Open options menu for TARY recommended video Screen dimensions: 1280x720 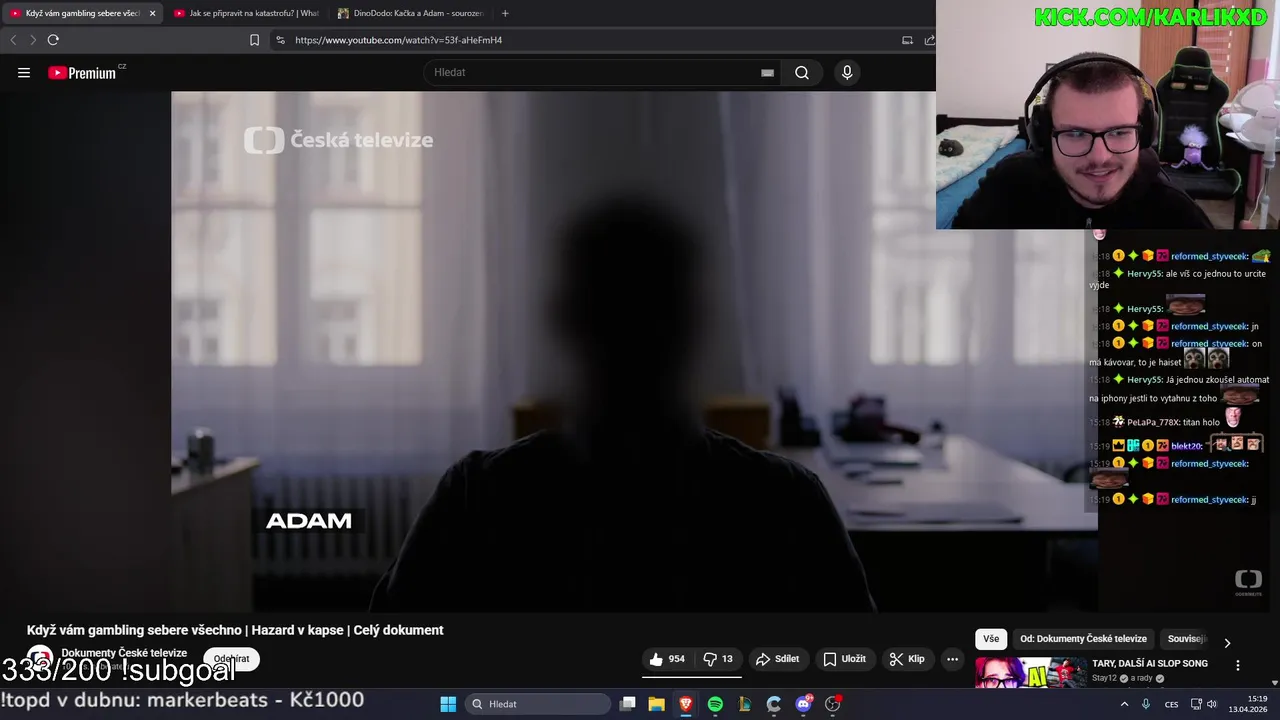point(1238,665)
